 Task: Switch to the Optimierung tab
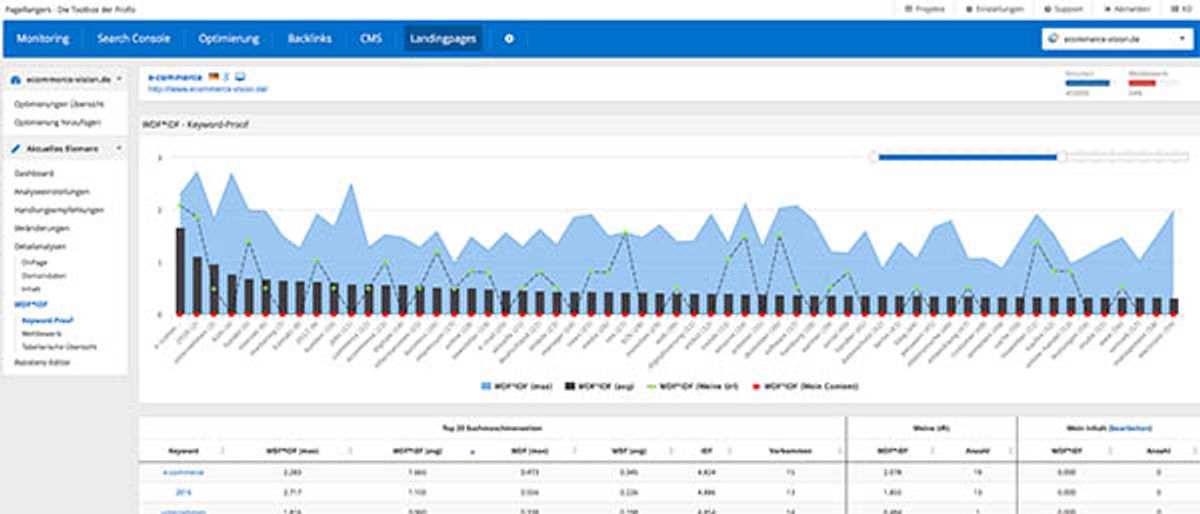(229, 39)
